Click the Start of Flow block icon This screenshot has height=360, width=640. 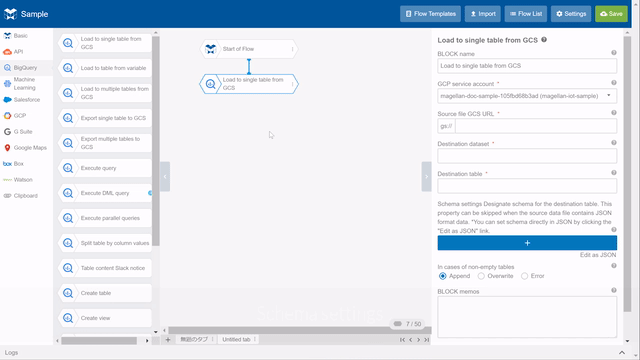pyautogui.click(x=211, y=49)
